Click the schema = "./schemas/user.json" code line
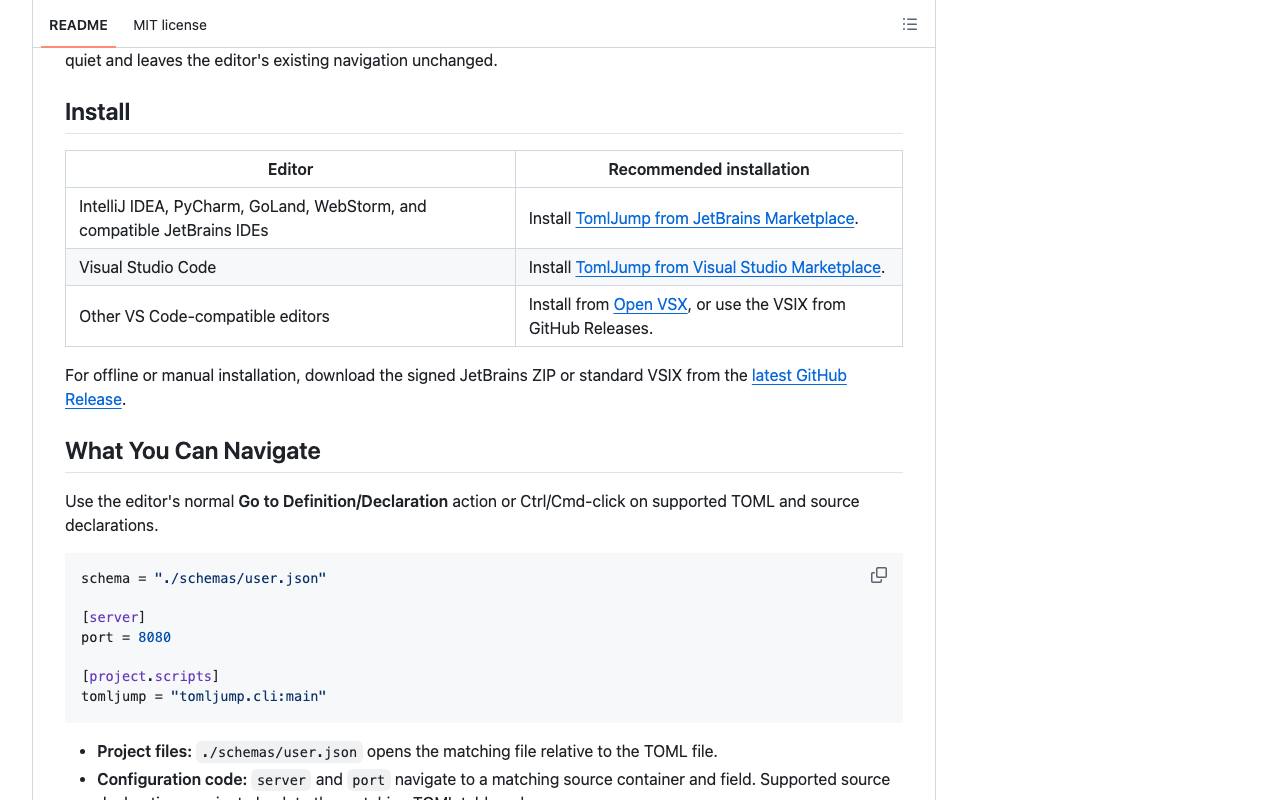Screen dimensions: 1280x800 click(x=204, y=578)
